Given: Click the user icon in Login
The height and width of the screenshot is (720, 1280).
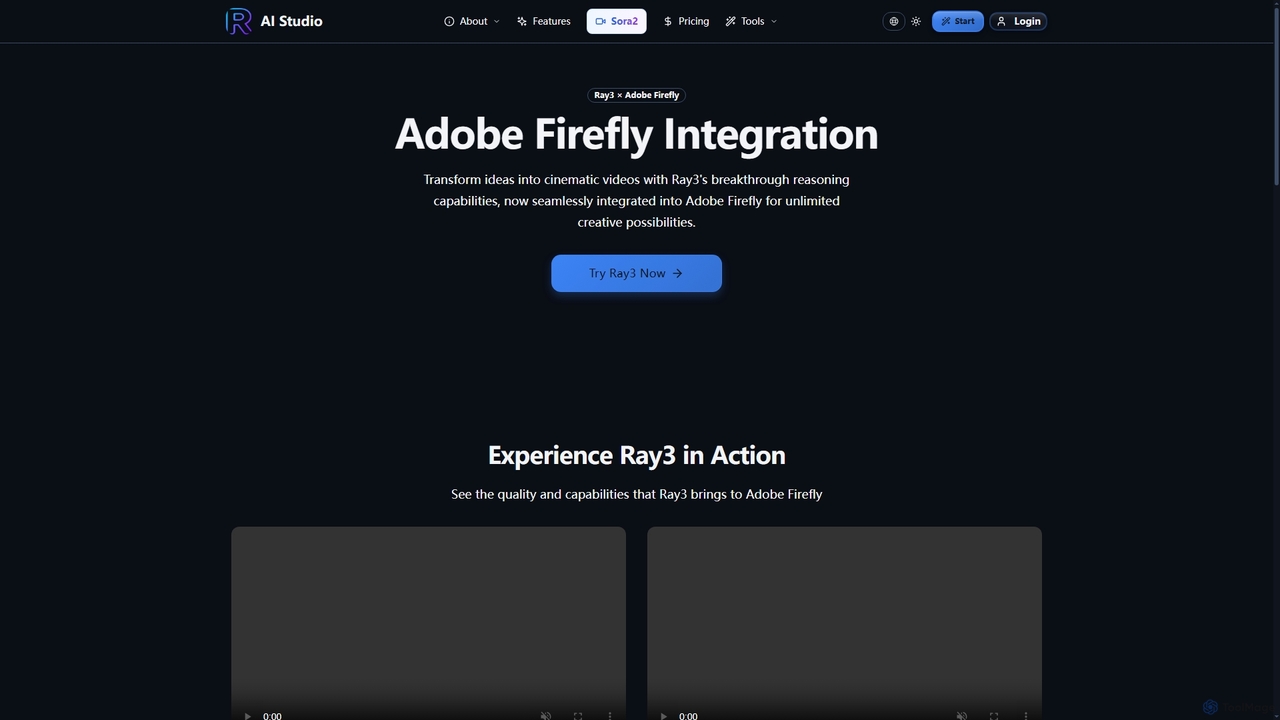Looking at the screenshot, I should click(x=1001, y=21).
